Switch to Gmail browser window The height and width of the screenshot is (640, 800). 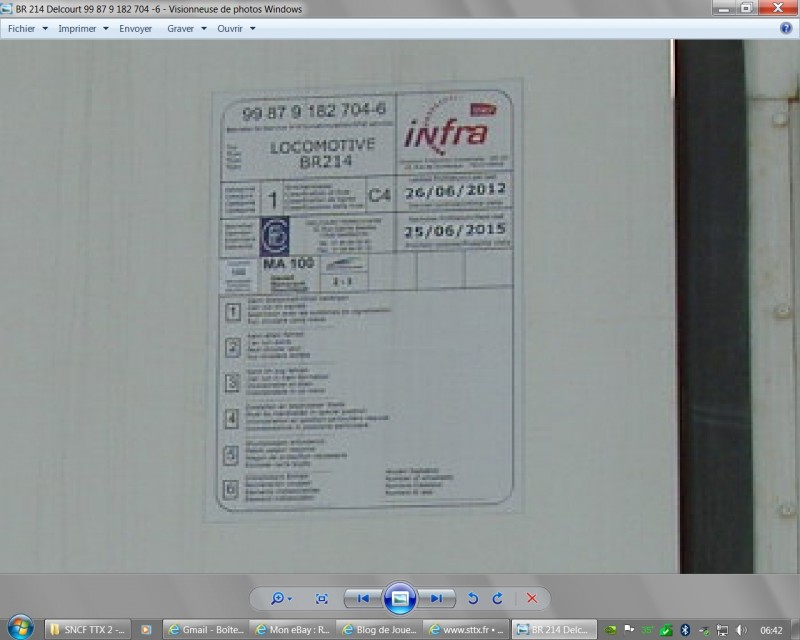pos(206,630)
